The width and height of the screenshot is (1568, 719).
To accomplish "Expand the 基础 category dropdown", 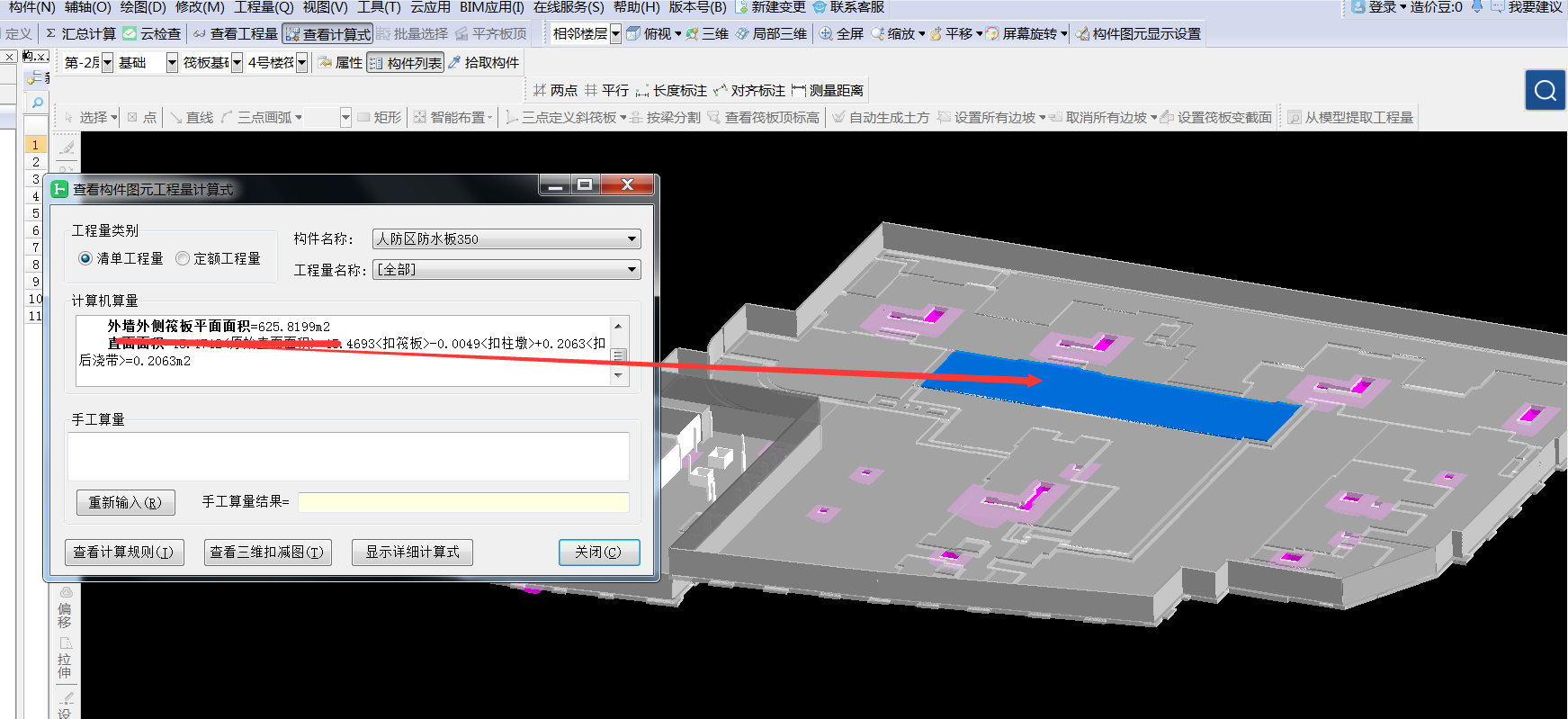I will 172,62.
